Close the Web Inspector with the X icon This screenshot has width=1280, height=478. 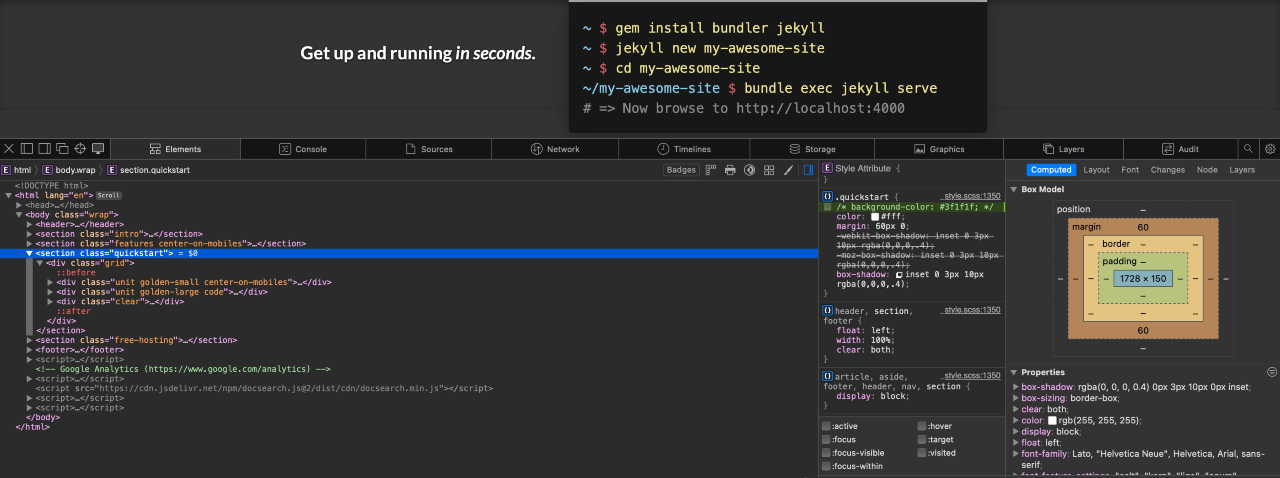pos(9,149)
